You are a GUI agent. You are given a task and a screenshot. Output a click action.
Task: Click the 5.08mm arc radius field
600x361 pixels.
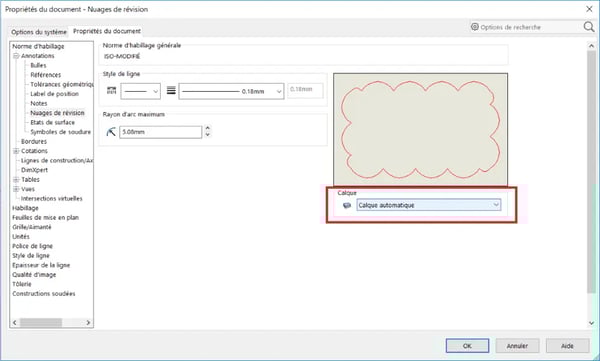160,132
